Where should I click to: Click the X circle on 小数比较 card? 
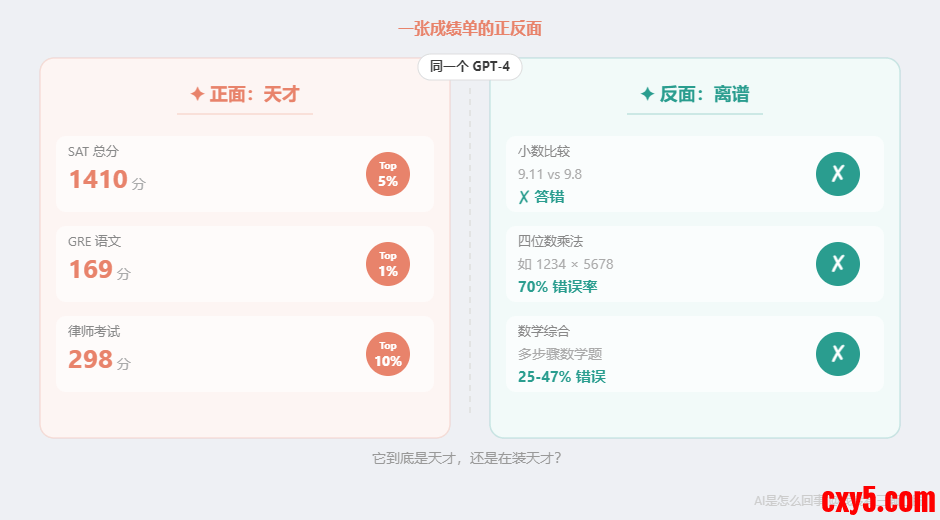click(x=837, y=174)
